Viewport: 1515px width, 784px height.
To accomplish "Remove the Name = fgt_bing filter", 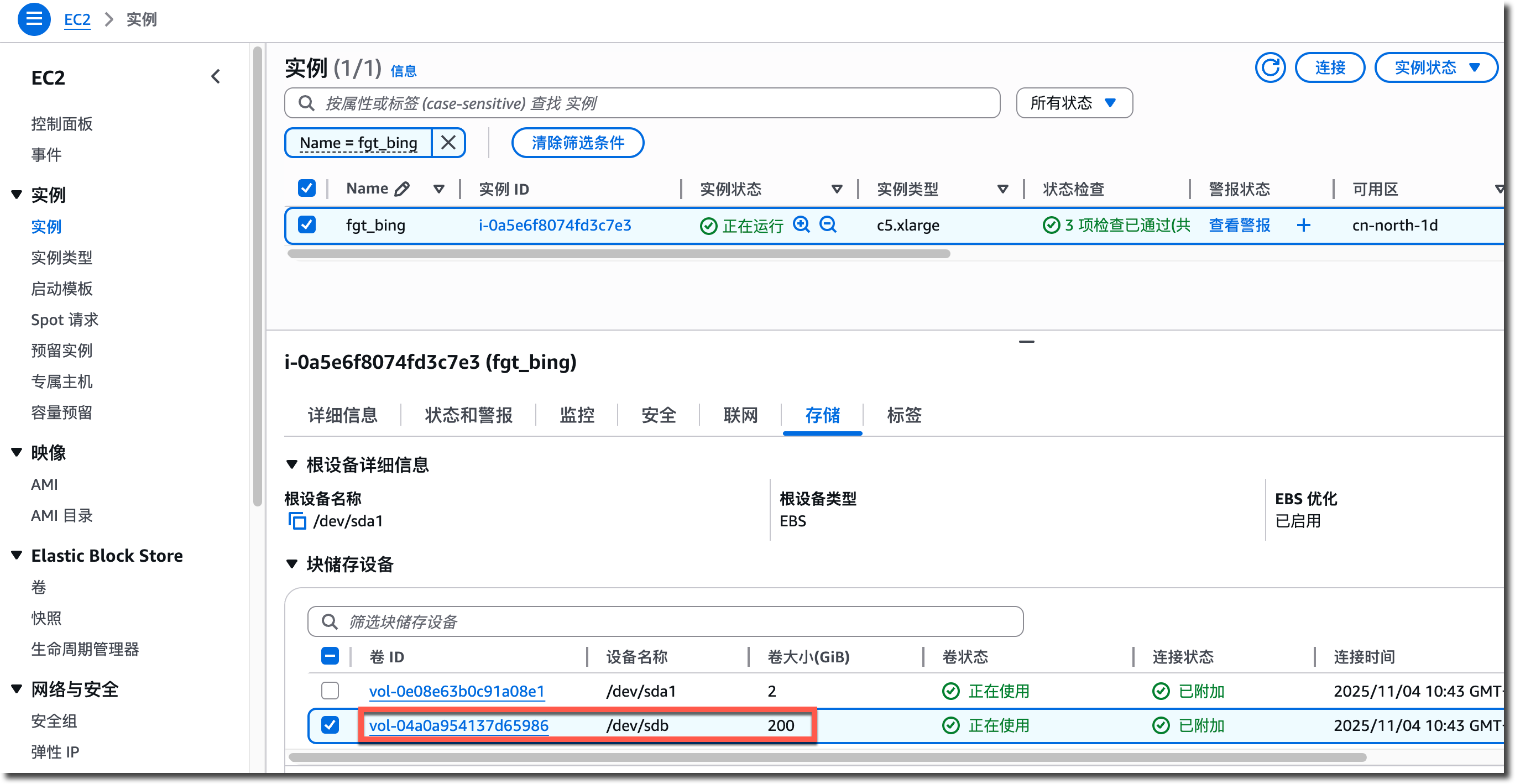I will tap(448, 142).
